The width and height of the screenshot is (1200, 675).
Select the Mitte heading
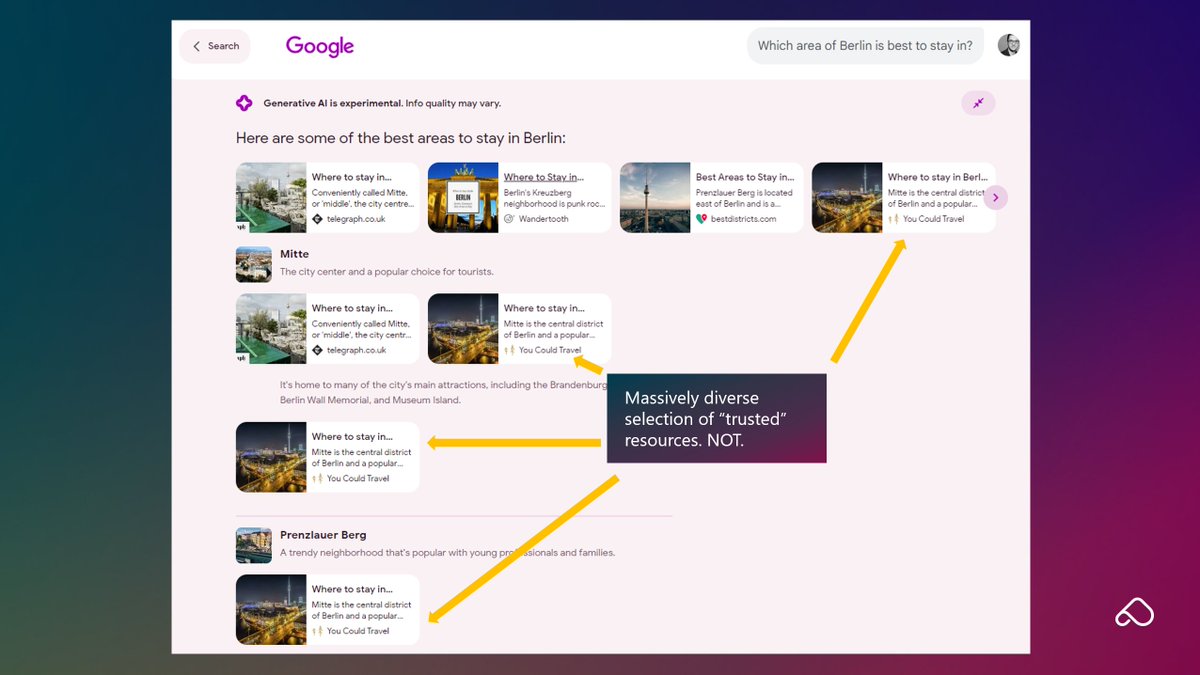click(295, 254)
